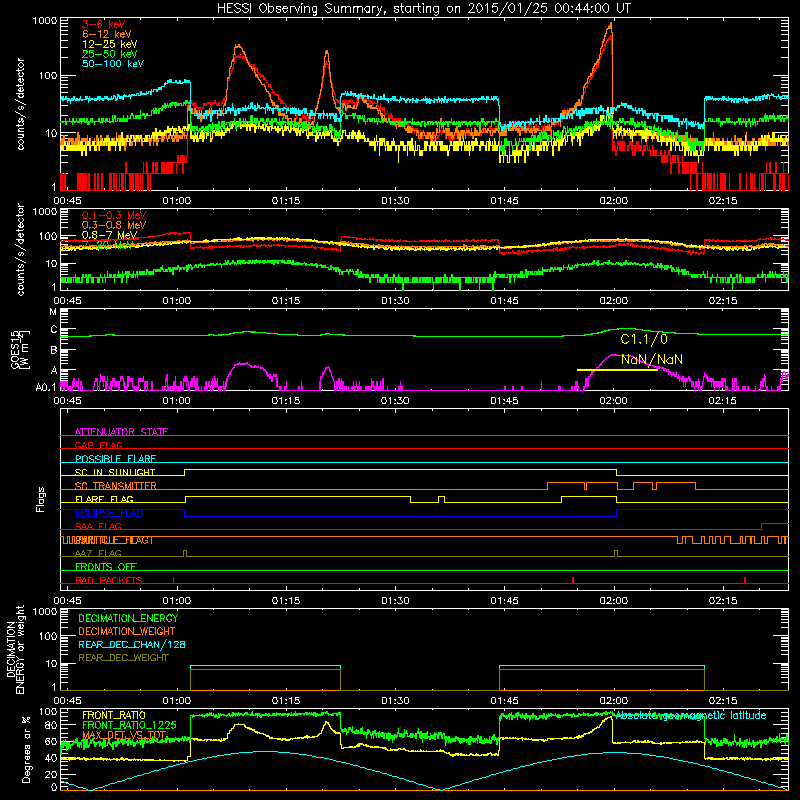Click the HESSI Observing Summary plot title

[423, 9]
